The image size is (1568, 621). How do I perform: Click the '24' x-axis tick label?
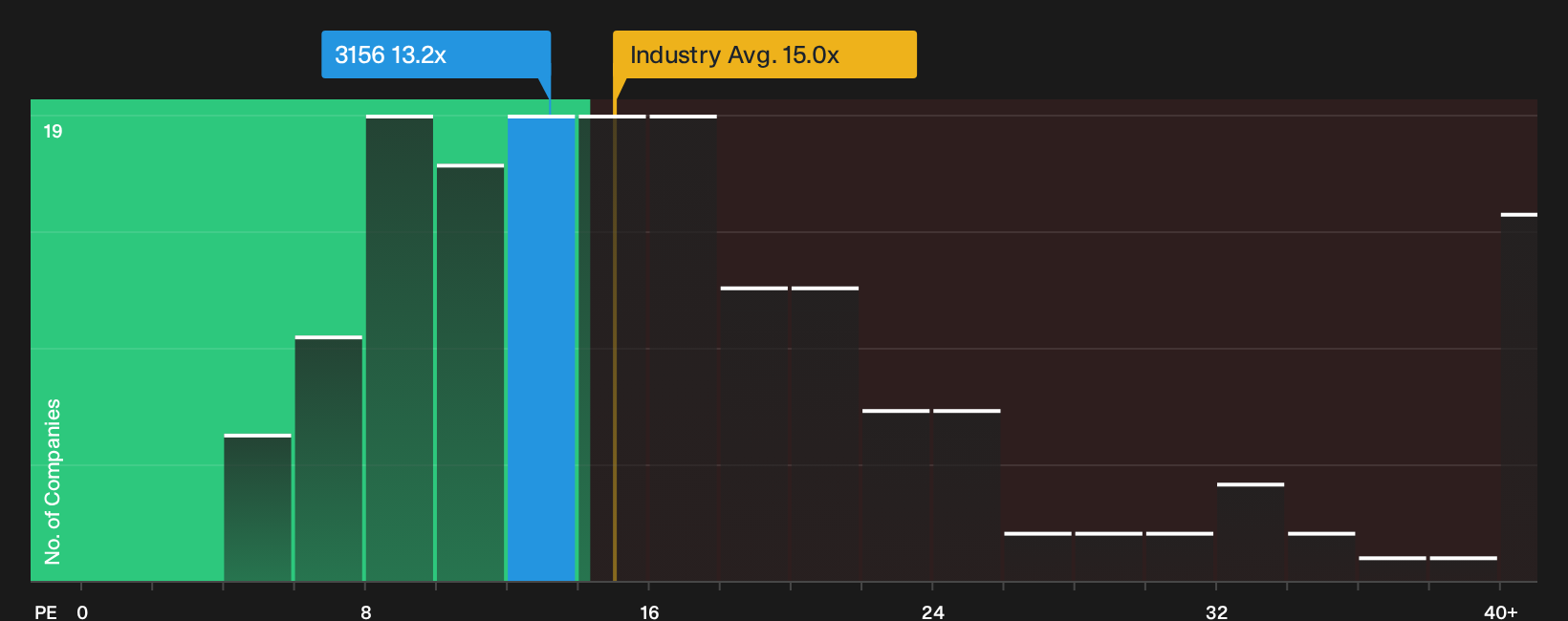(933, 612)
